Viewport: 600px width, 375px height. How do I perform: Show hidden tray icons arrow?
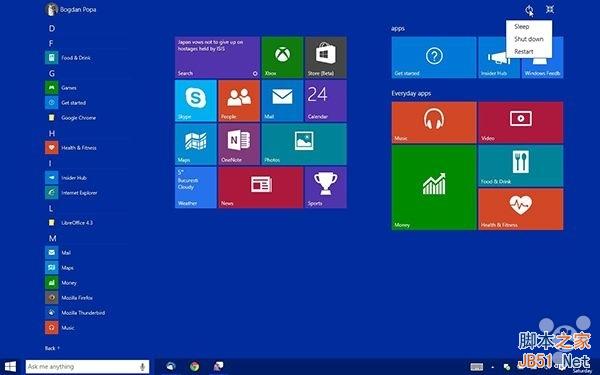point(492,367)
